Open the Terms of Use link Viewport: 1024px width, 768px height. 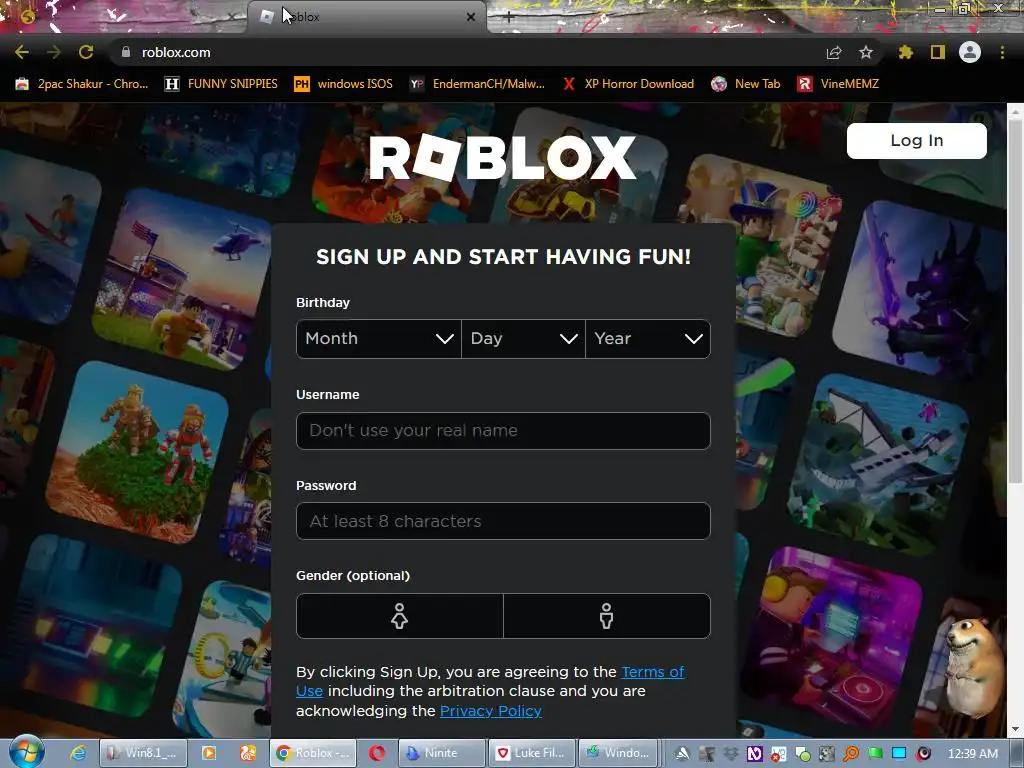[x=652, y=672]
